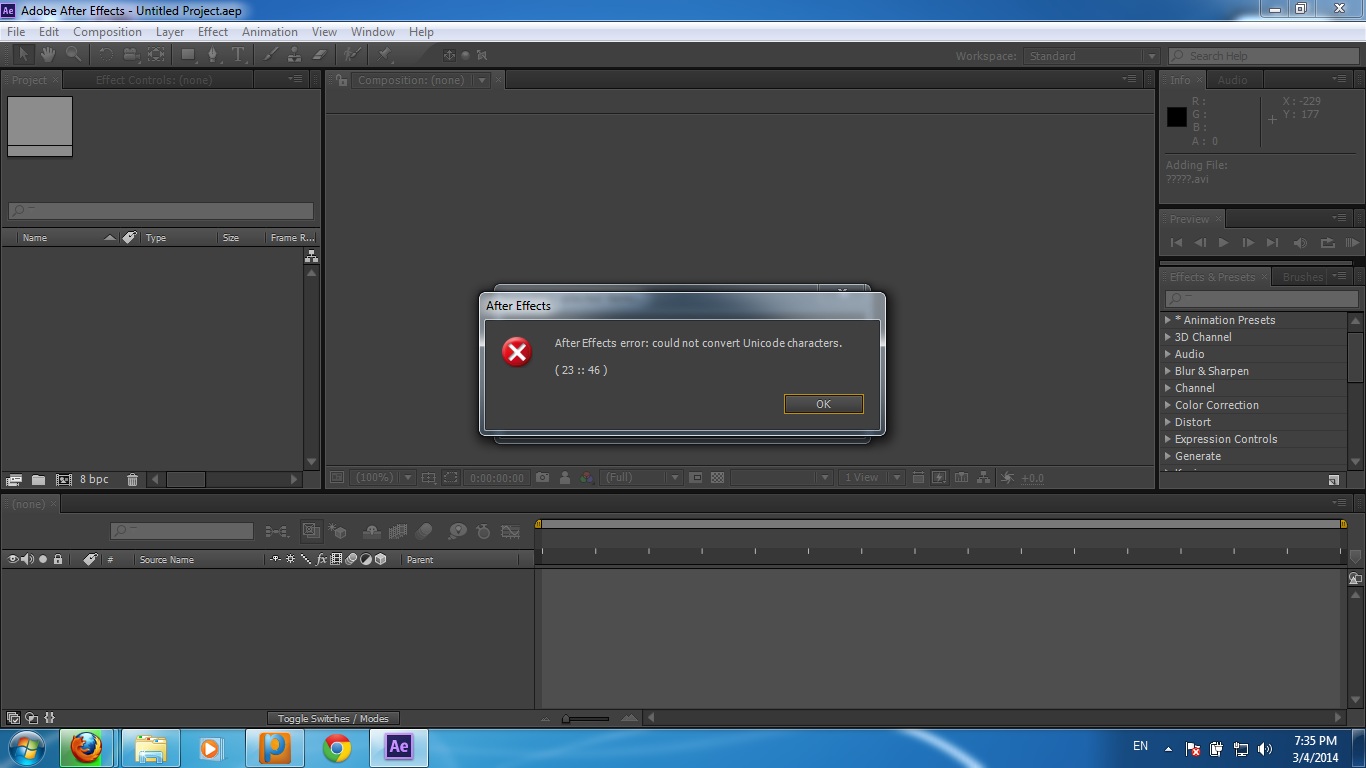
Task: Toggle the composition viewer lock icon
Action: 342,80
